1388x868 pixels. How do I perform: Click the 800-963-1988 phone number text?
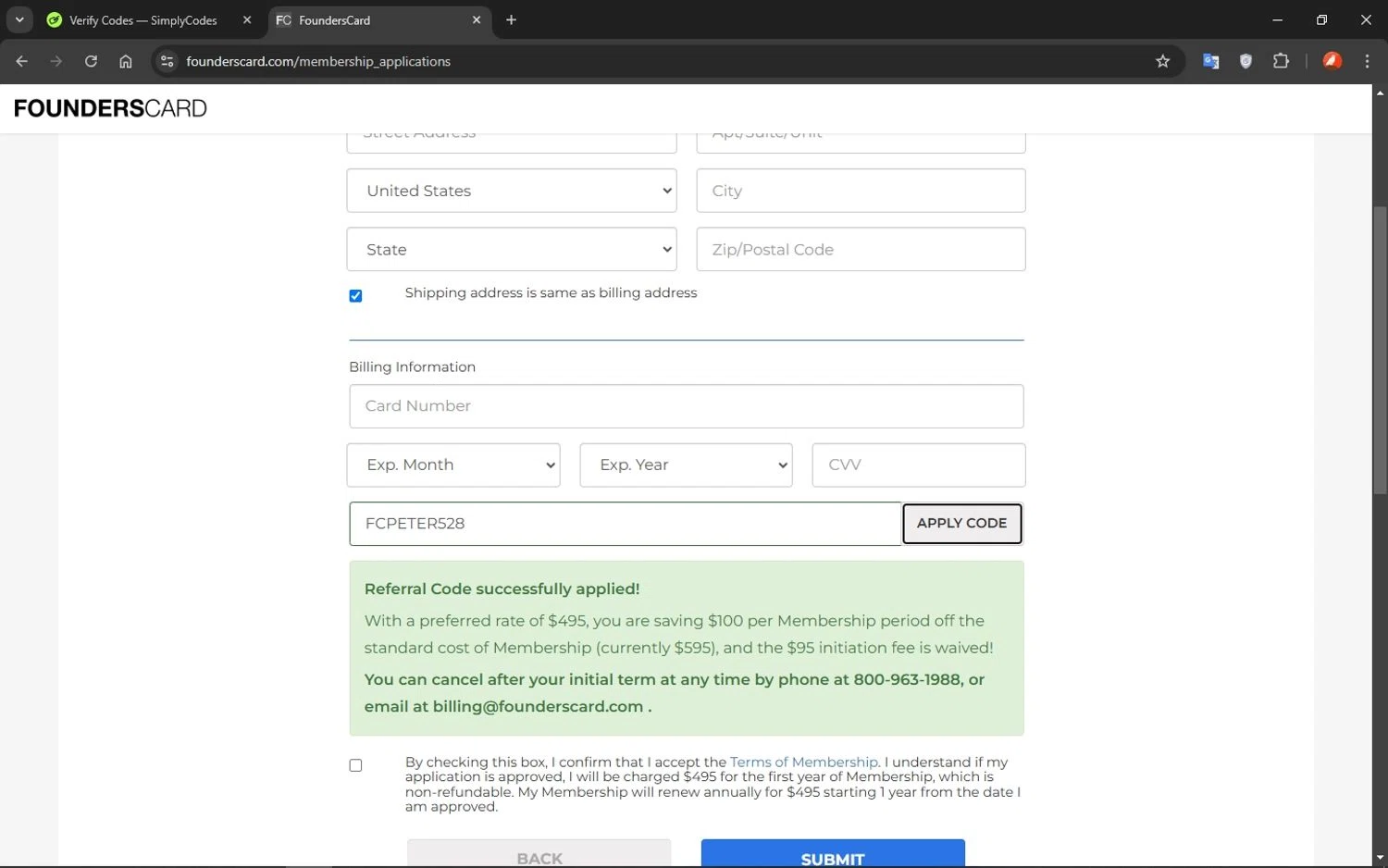907,679
